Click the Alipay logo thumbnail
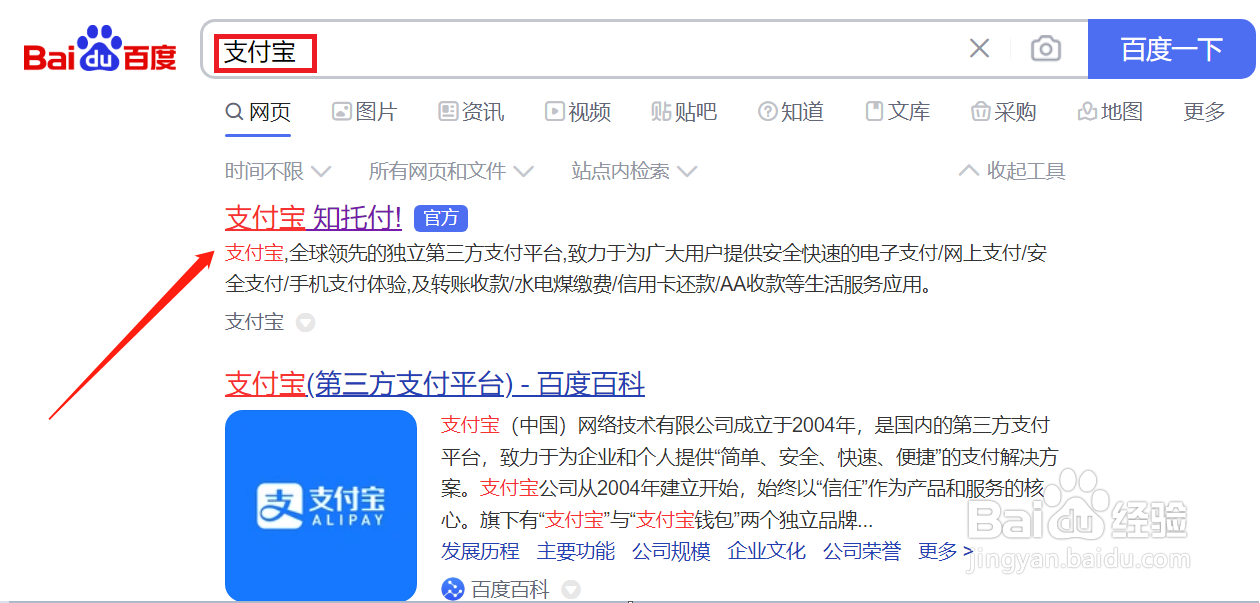This screenshot has width=1260, height=603. tap(321, 505)
